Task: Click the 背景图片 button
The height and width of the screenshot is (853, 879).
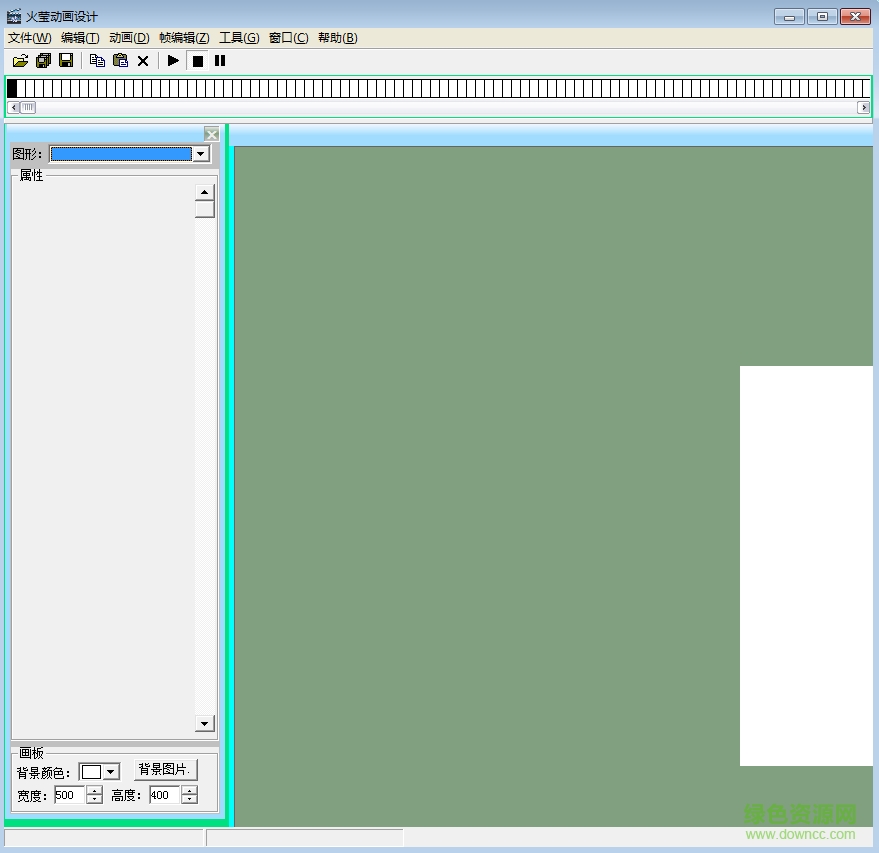Action: 166,769
